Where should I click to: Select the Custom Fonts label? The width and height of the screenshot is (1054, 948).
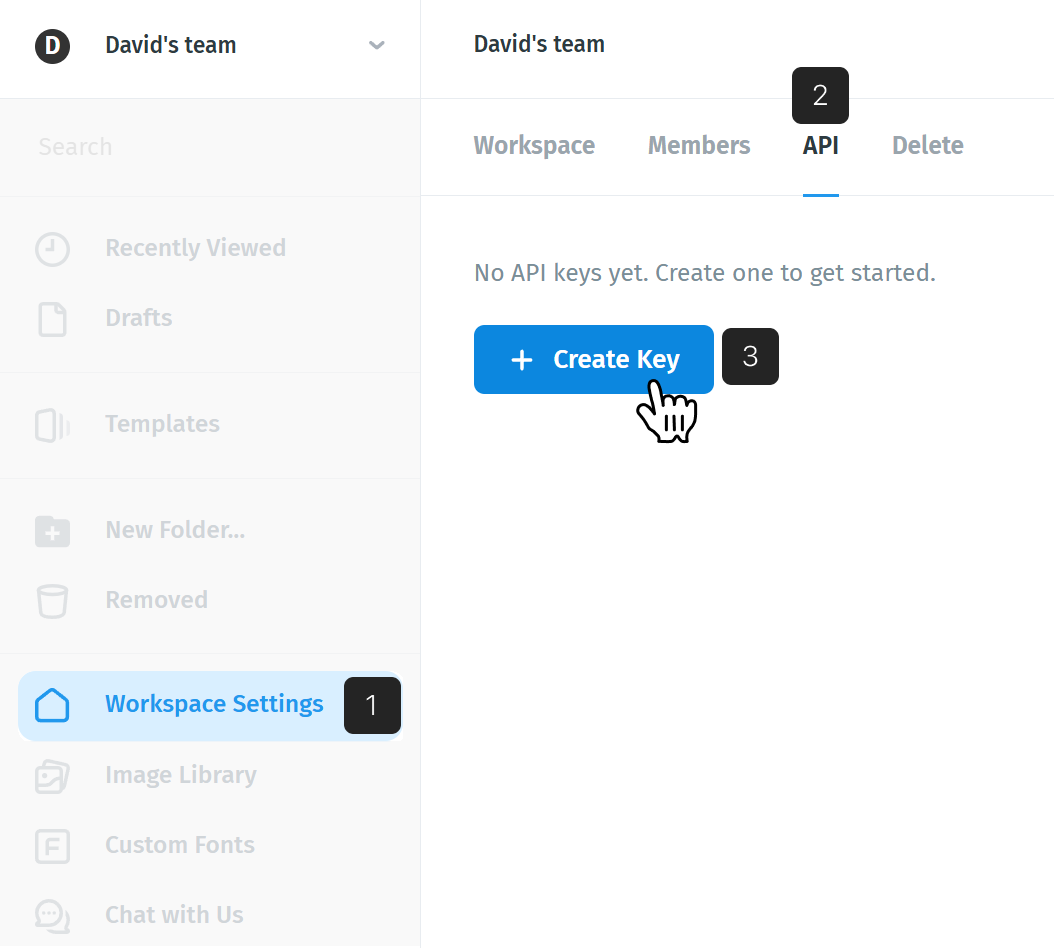(180, 845)
